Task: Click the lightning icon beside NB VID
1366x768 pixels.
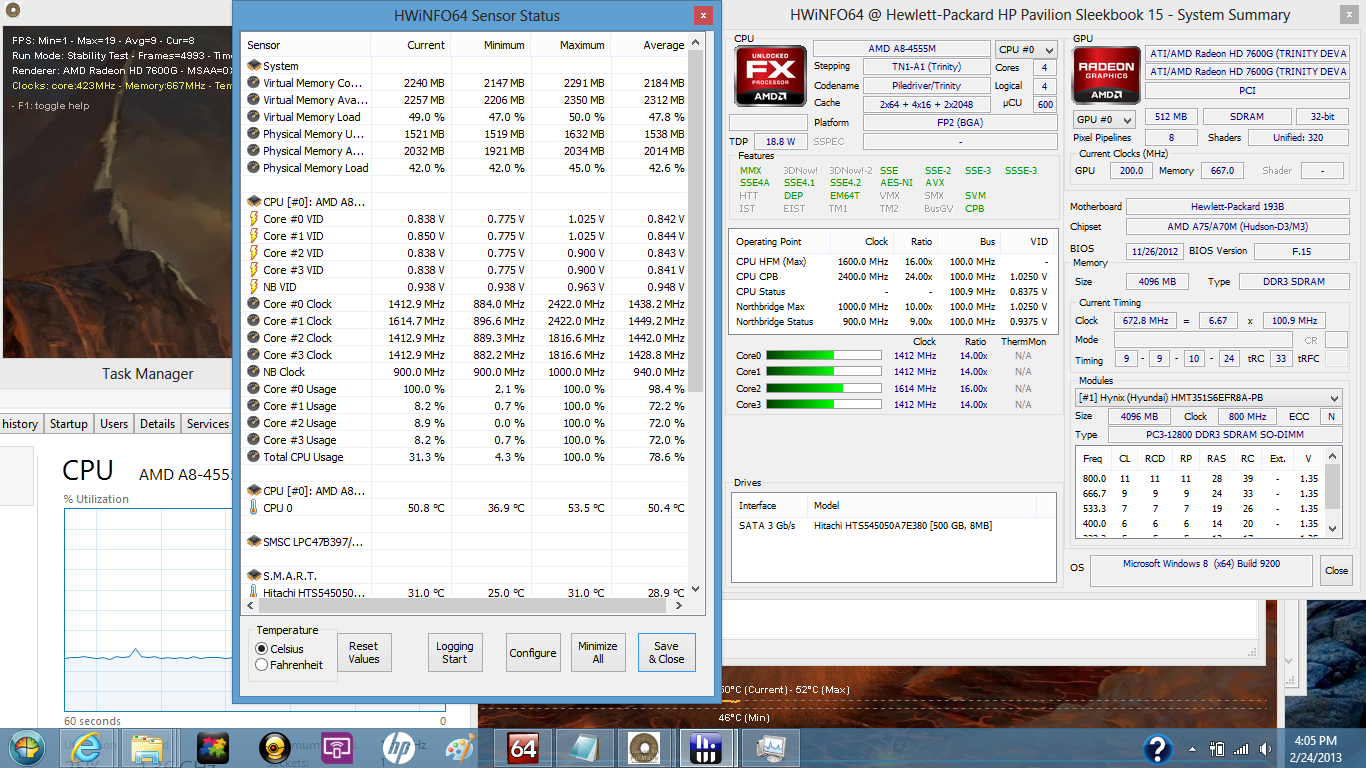Action: click(254, 287)
